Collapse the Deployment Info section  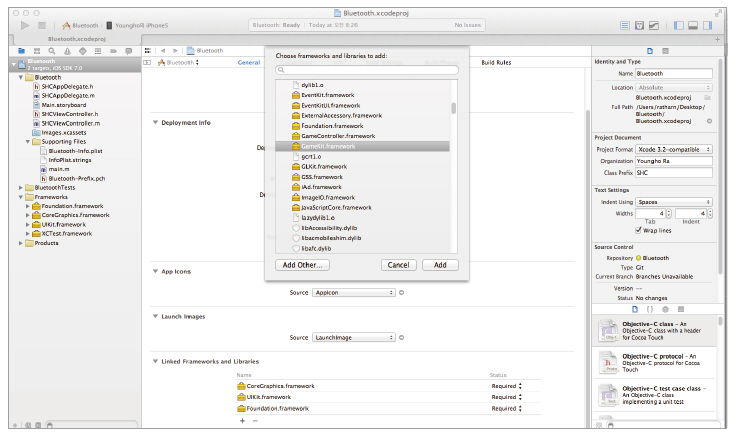click(x=154, y=123)
